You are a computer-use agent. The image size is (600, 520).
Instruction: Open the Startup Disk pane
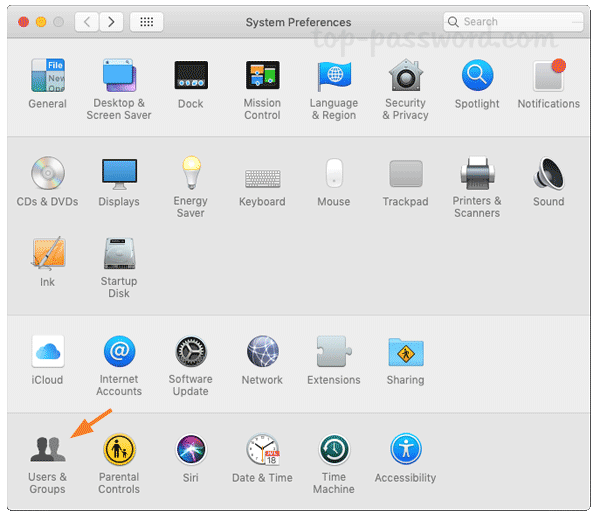click(x=119, y=255)
